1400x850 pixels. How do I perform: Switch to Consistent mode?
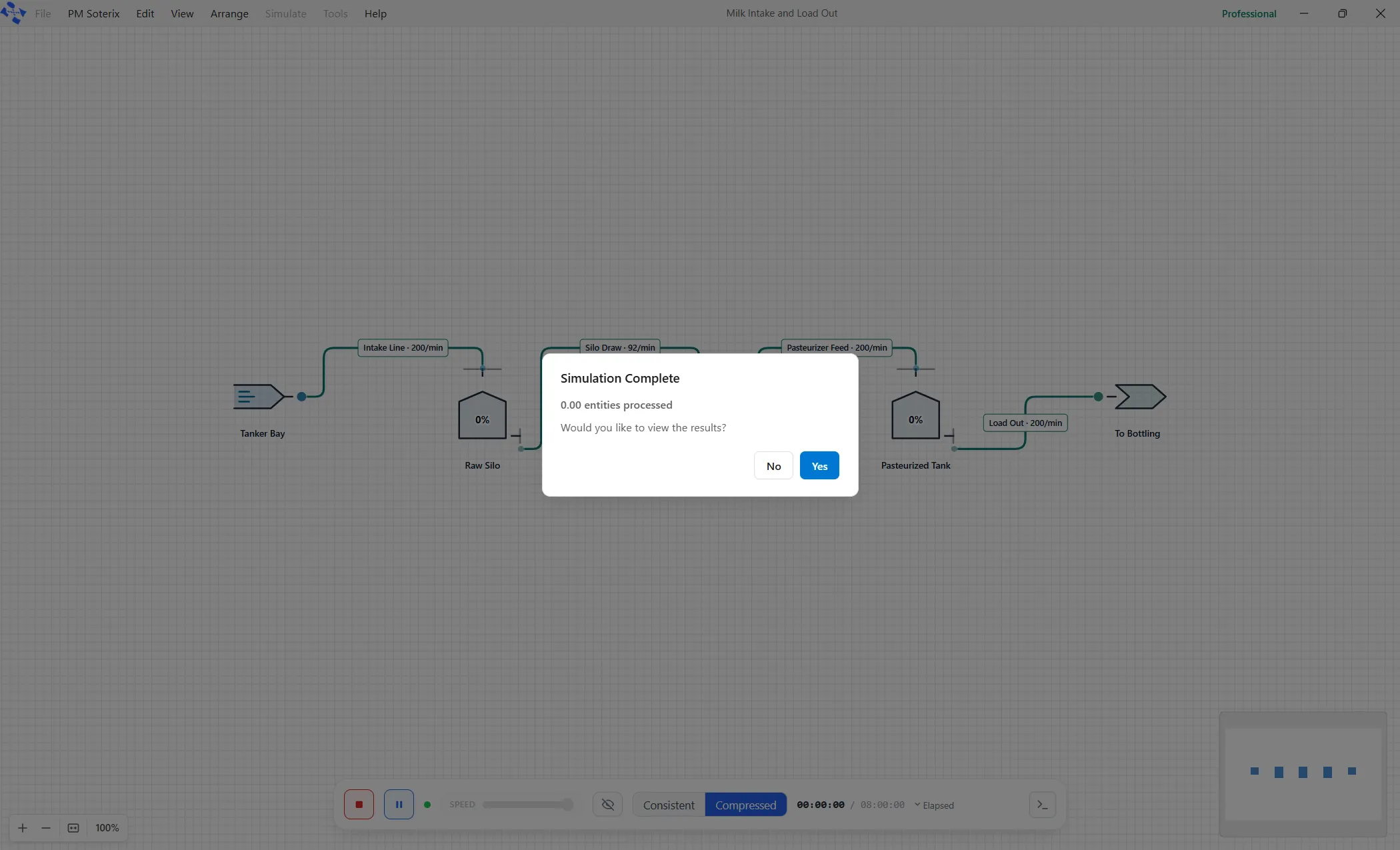669,805
